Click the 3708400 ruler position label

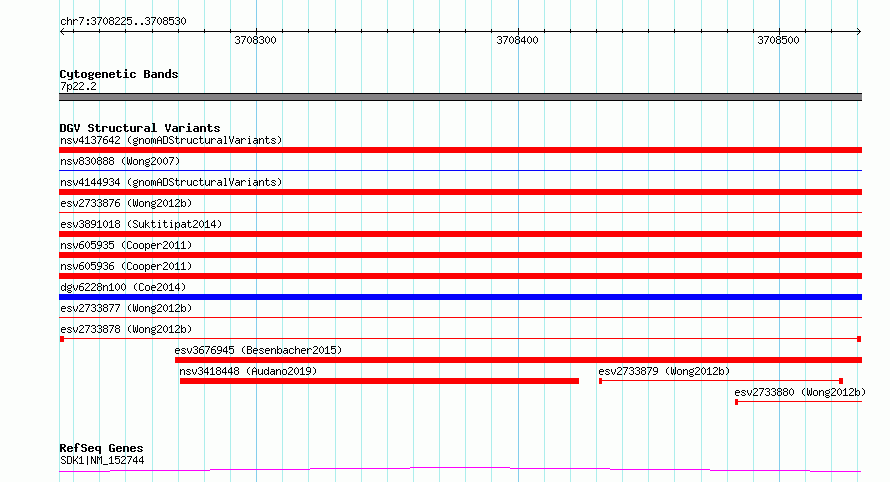pos(517,40)
